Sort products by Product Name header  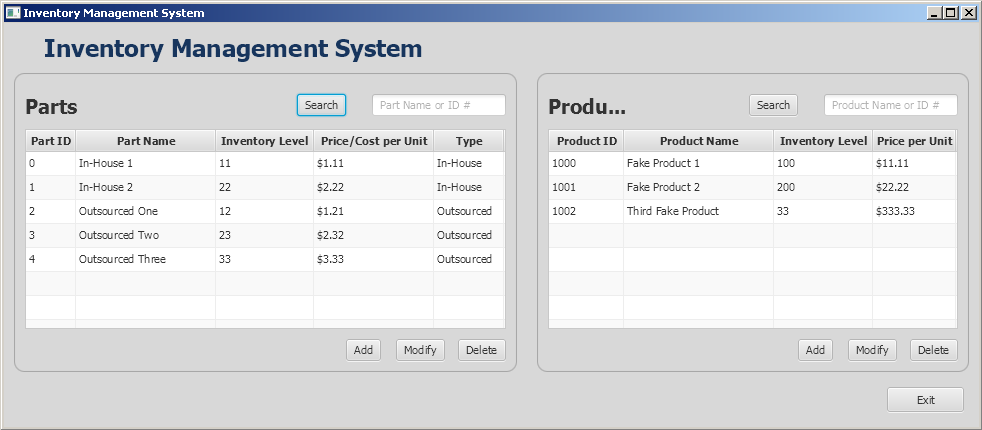[698, 141]
